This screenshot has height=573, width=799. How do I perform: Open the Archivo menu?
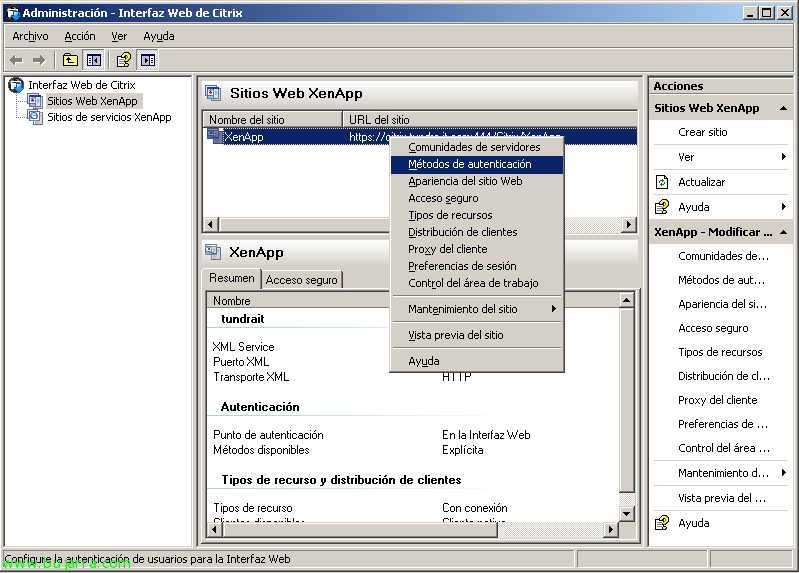30,36
